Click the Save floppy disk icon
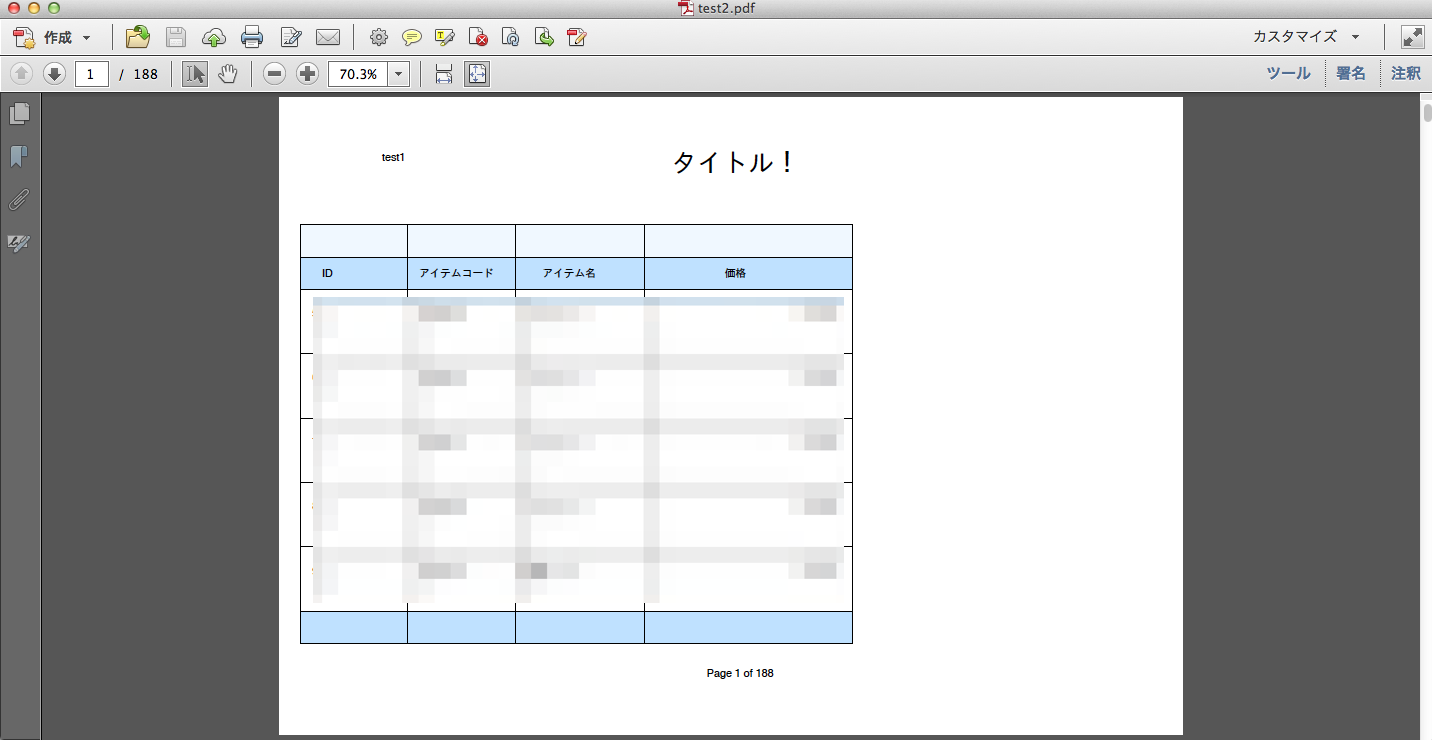Screen dimensions: 1432x740 pos(176,38)
